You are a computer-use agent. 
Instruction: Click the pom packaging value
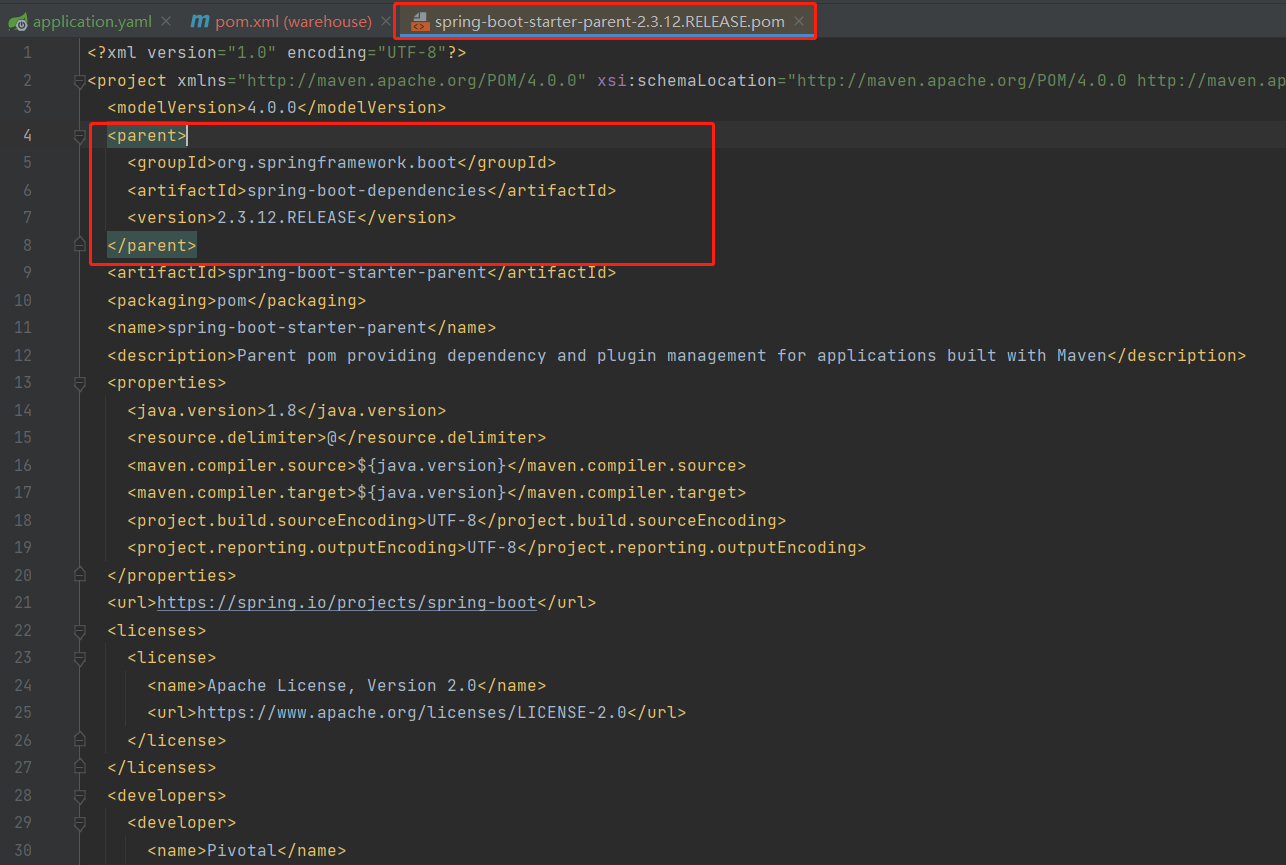[x=232, y=300]
